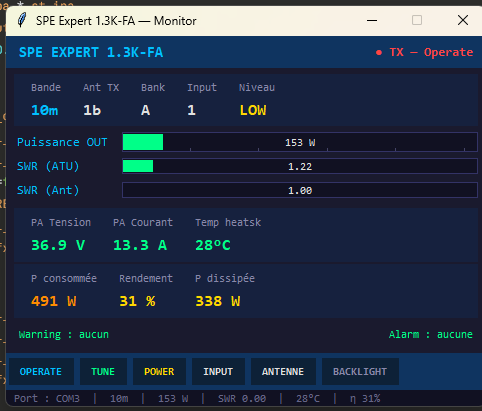
Task: Click the "Ant TX" column label
Action: pos(101,87)
